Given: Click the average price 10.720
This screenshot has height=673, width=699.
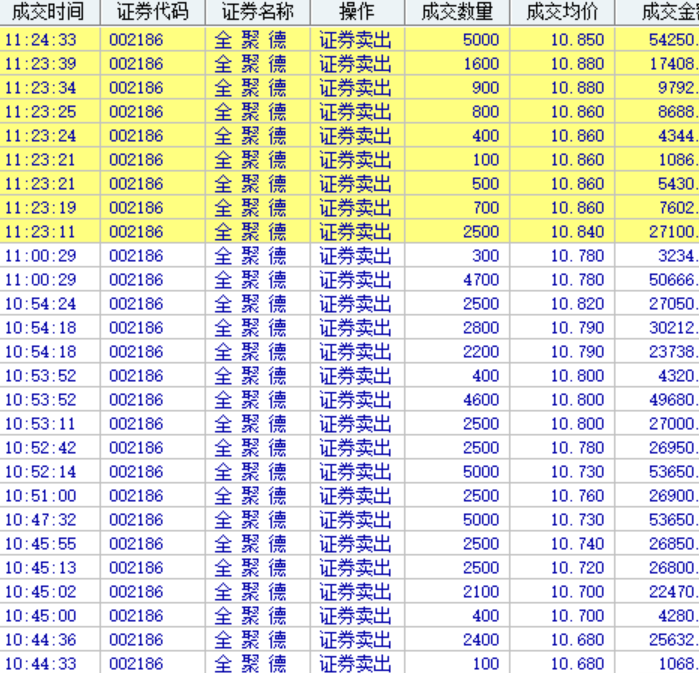Looking at the screenshot, I should [x=577, y=568].
